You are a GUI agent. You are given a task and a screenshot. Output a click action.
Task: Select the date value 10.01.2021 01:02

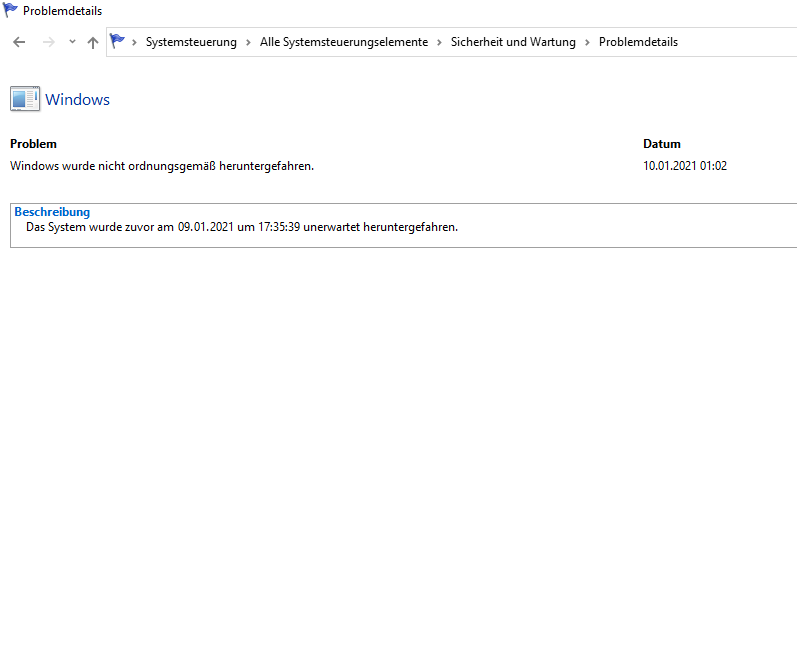(x=685, y=166)
